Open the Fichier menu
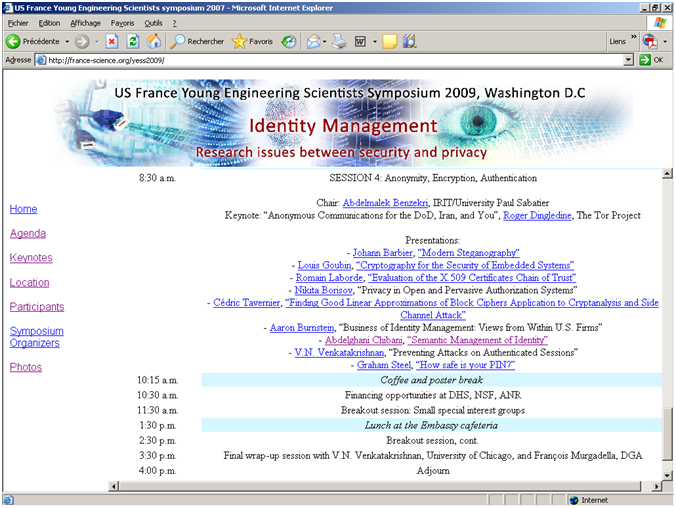 18,23
